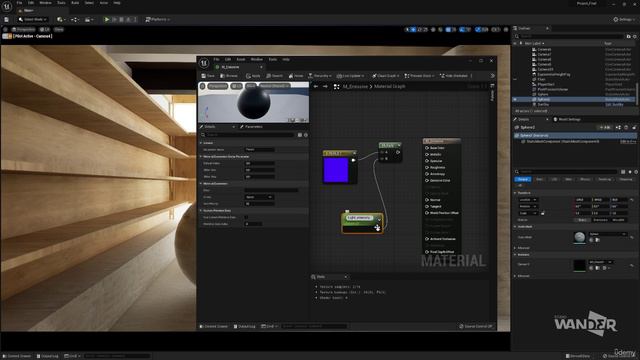This screenshot has height=360, width=640.
Task: Open File menu in Material Editor window
Action: (x=216, y=60)
